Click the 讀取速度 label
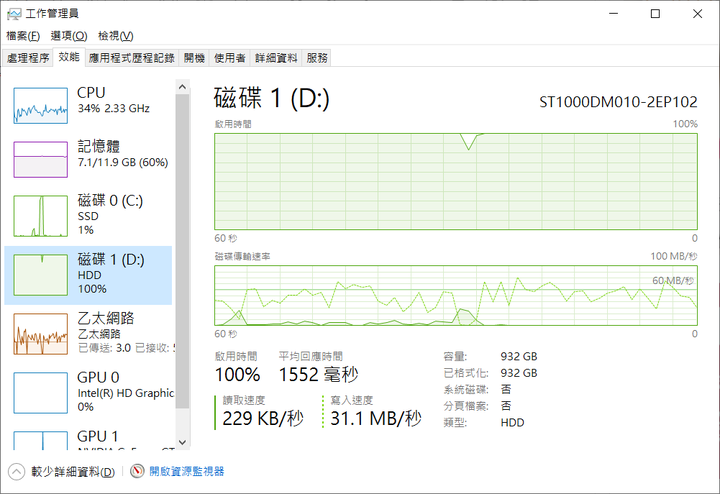Screen dimensions: 720x494 click(244, 400)
